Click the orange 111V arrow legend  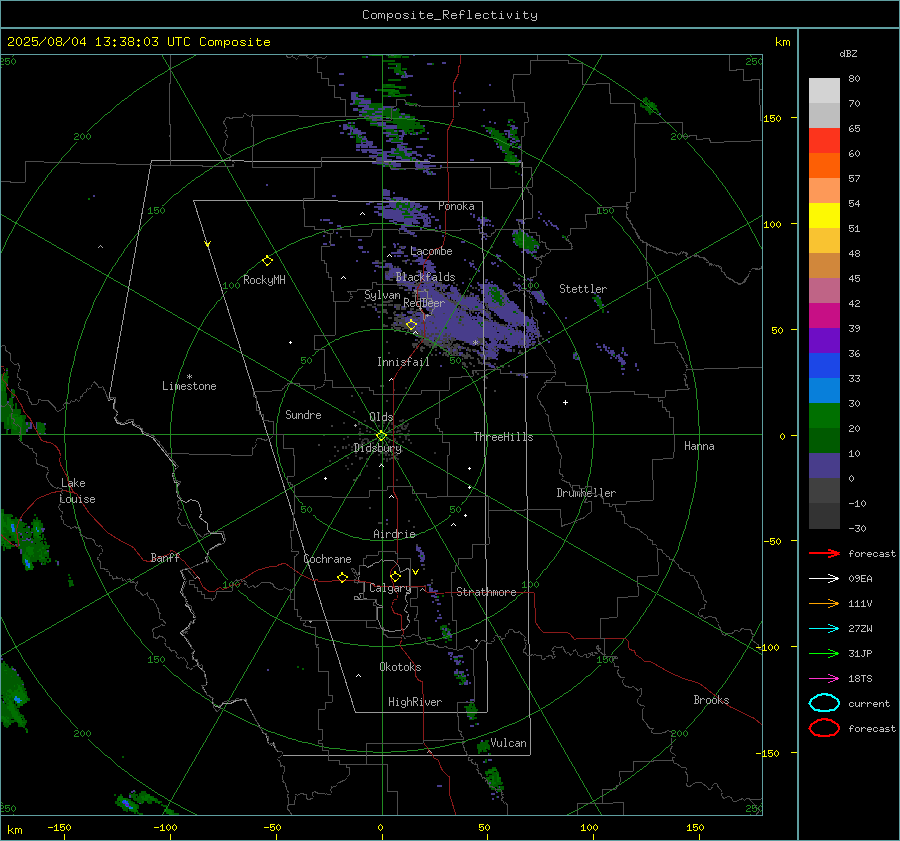coord(824,603)
